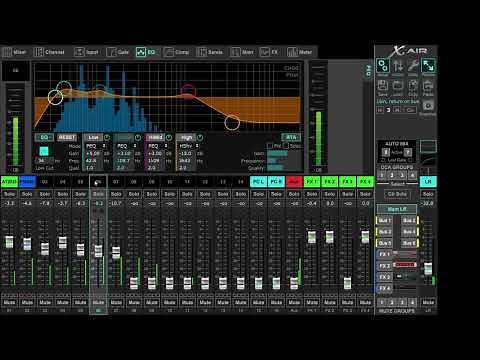Click the Save floppy disk icon
This screenshot has height=360, width=480.
(x=383, y=86)
